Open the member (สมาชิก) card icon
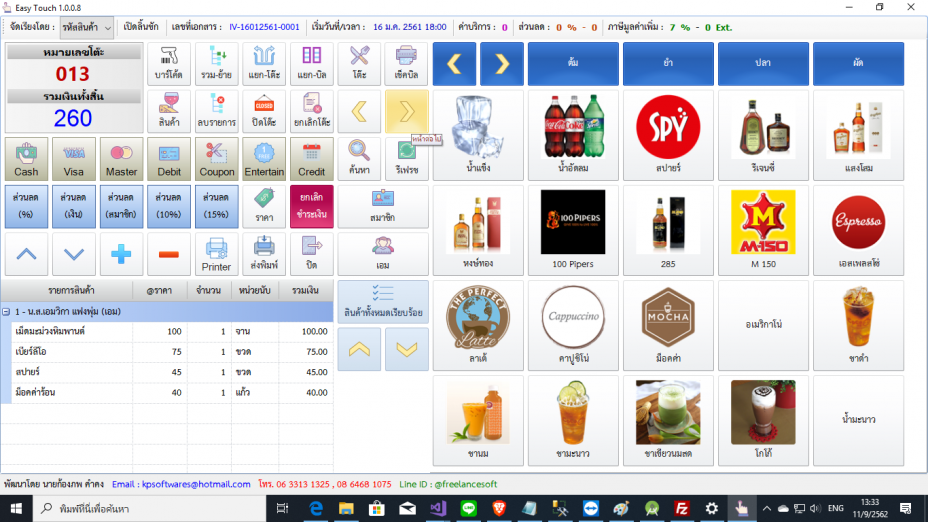This screenshot has height=522, width=928. [383, 207]
